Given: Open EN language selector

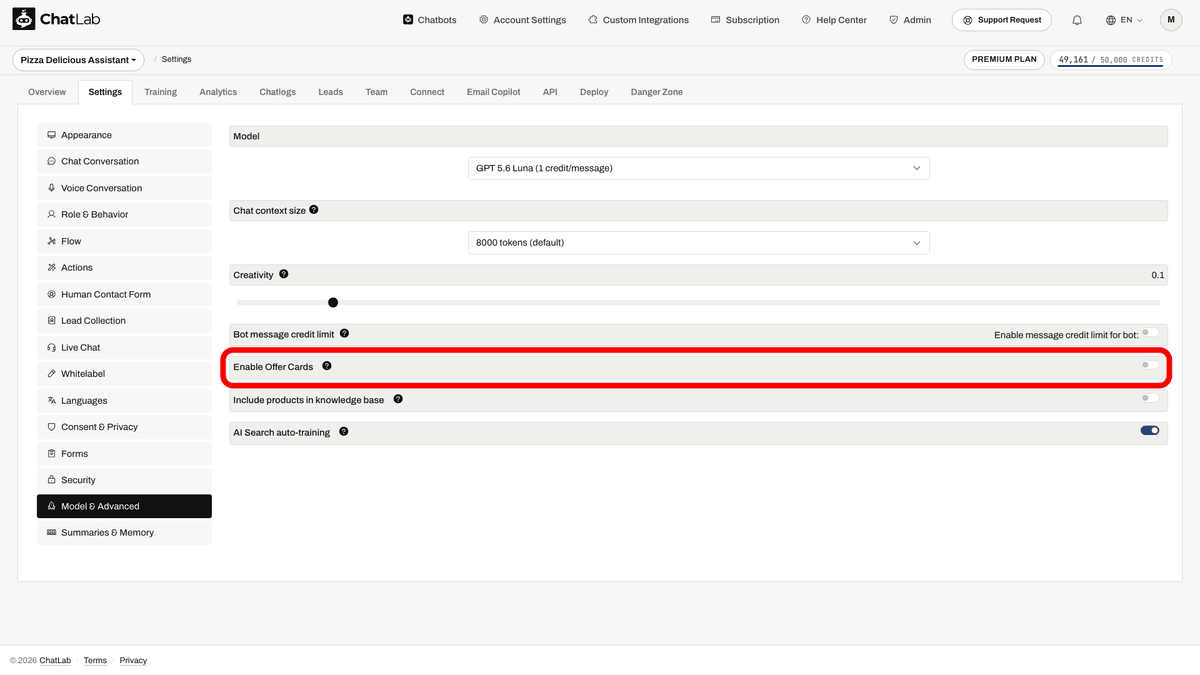Looking at the screenshot, I should pos(1124,20).
